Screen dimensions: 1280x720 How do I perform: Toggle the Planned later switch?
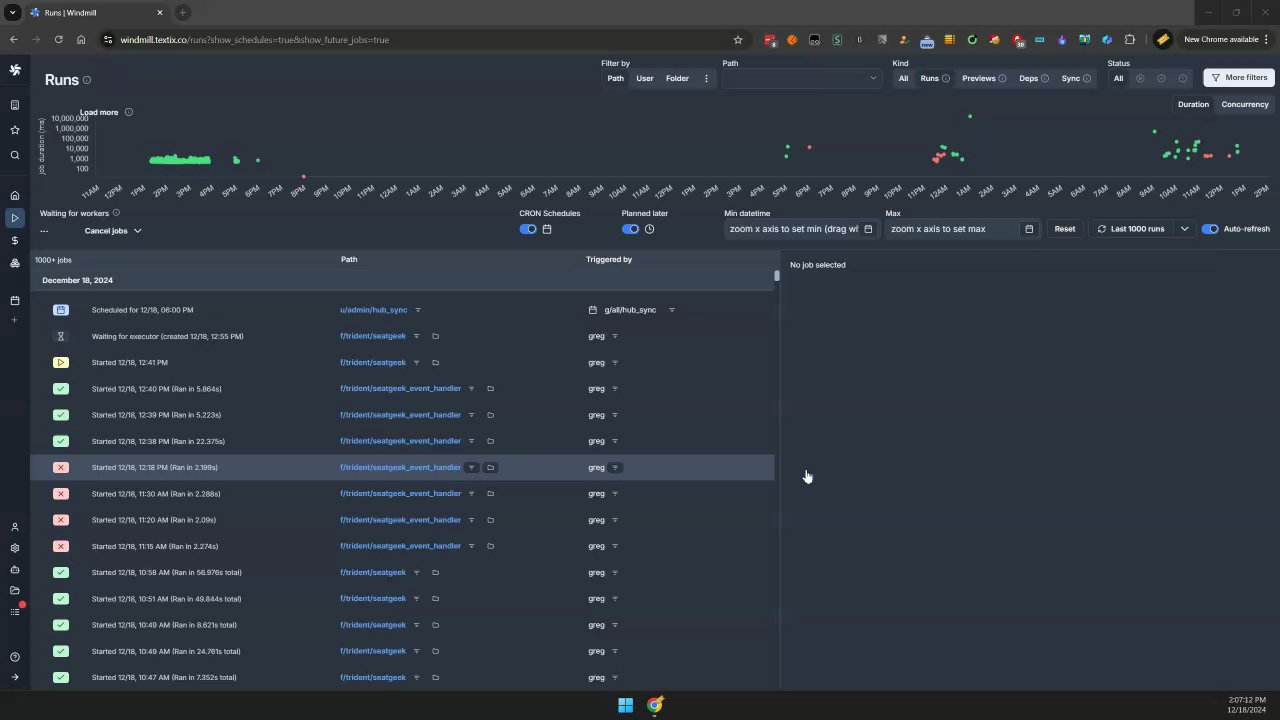[630, 229]
